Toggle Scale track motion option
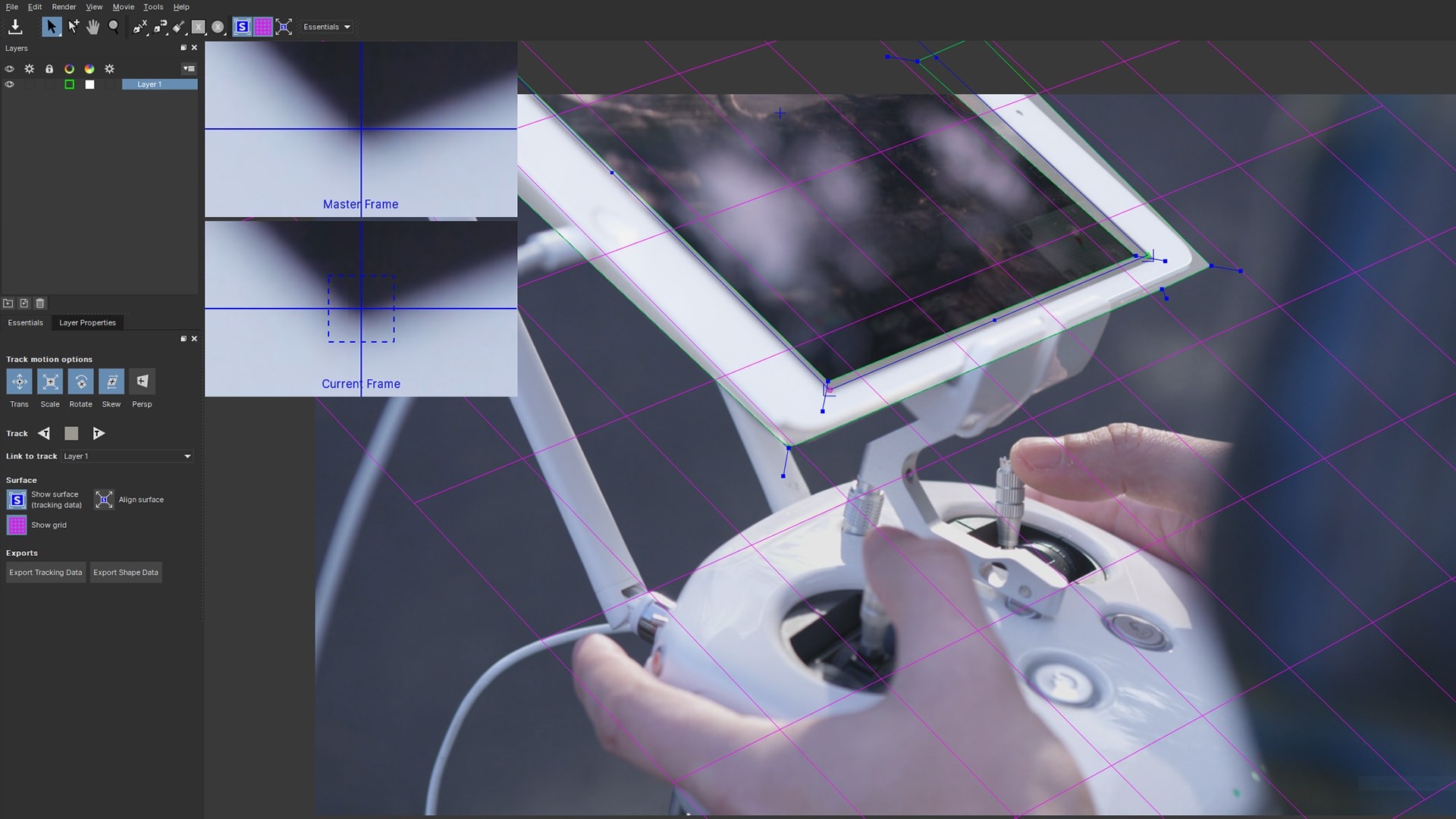 (x=50, y=381)
